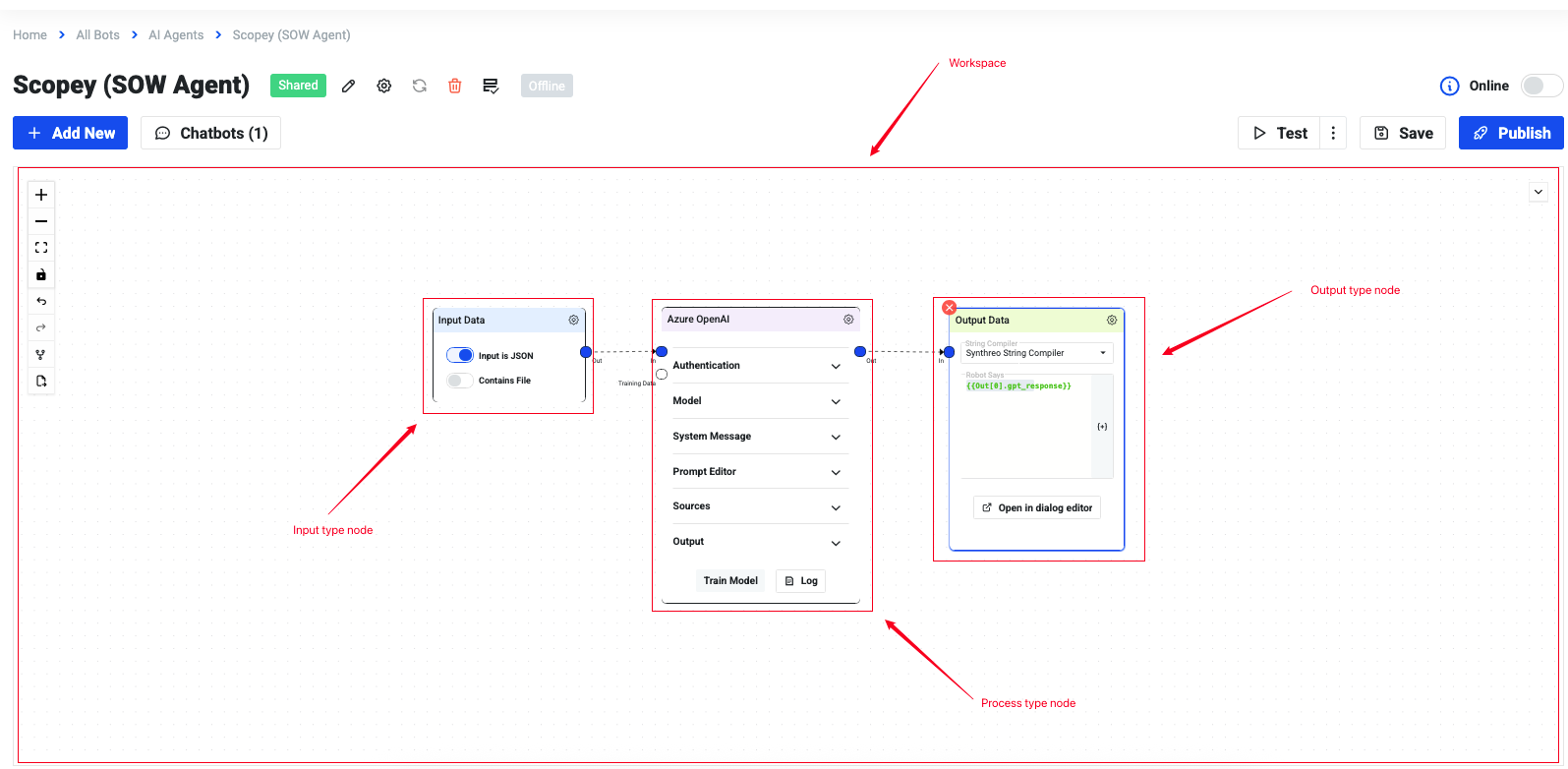Screen dimensions: 1568x769
Task: Open agent settings gear next to title
Action: point(384,86)
